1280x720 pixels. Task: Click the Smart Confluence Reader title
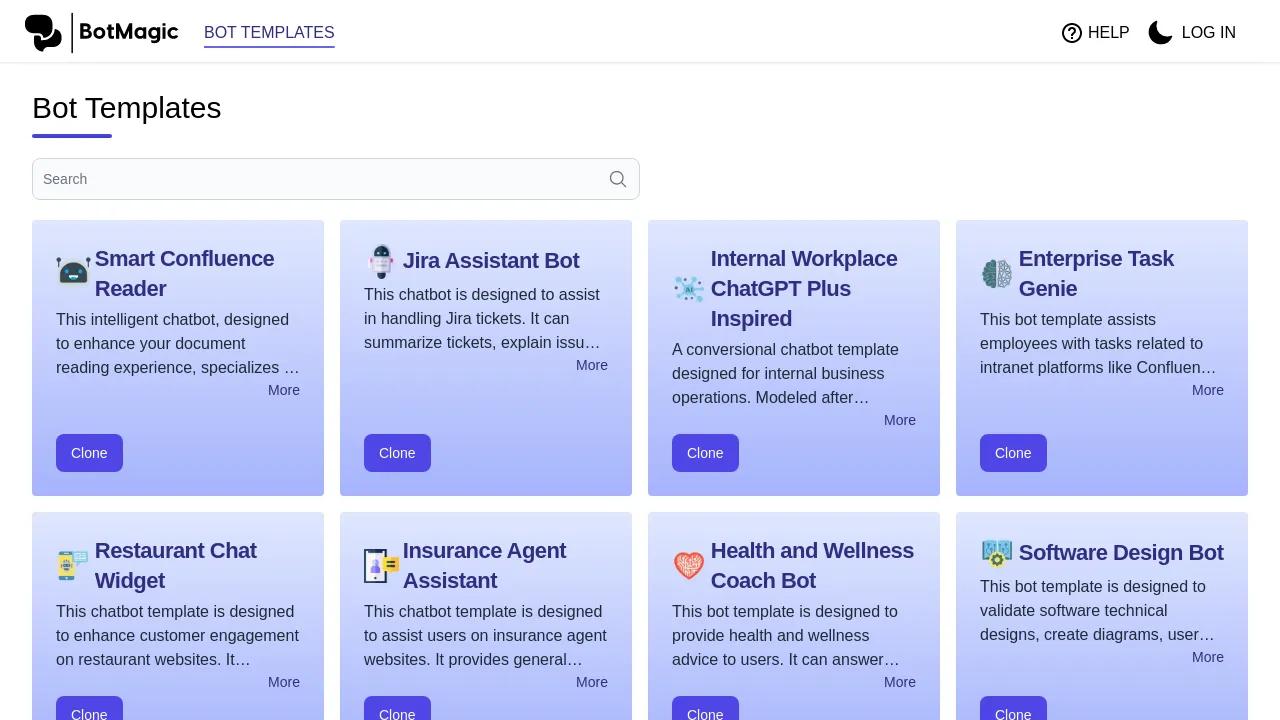click(185, 273)
